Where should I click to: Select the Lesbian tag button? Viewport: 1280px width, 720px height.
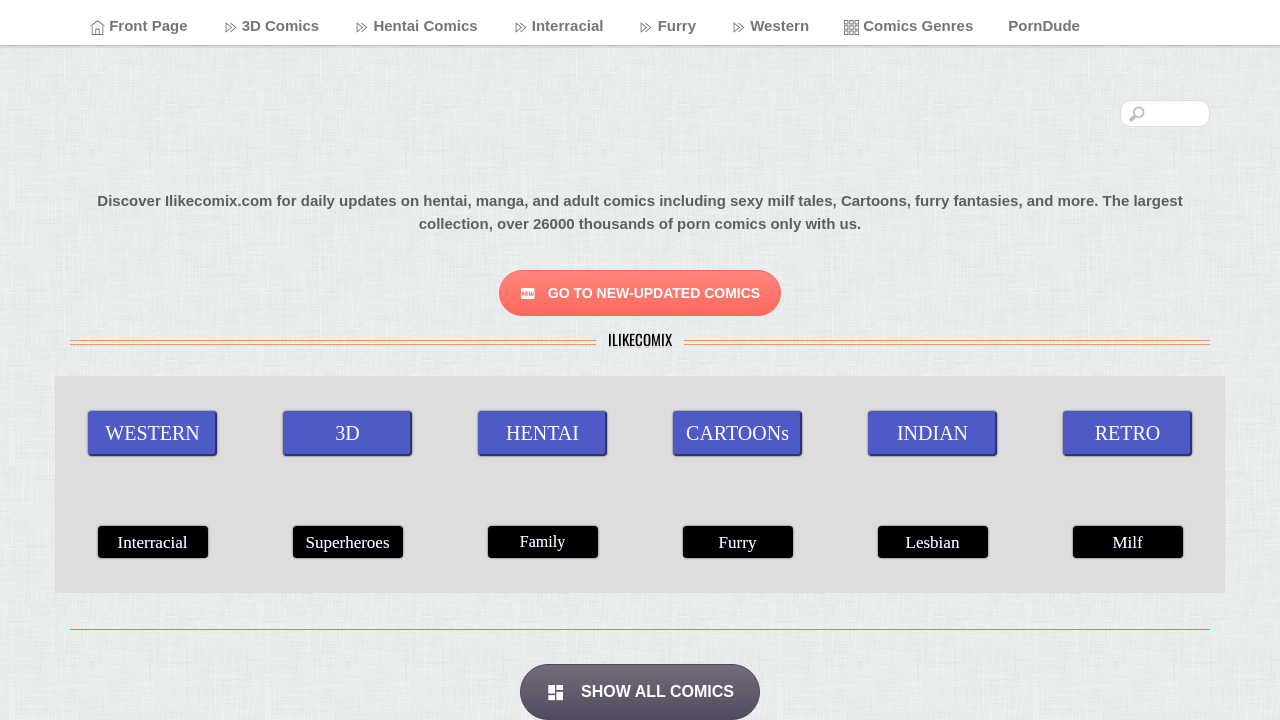click(x=933, y=542)
